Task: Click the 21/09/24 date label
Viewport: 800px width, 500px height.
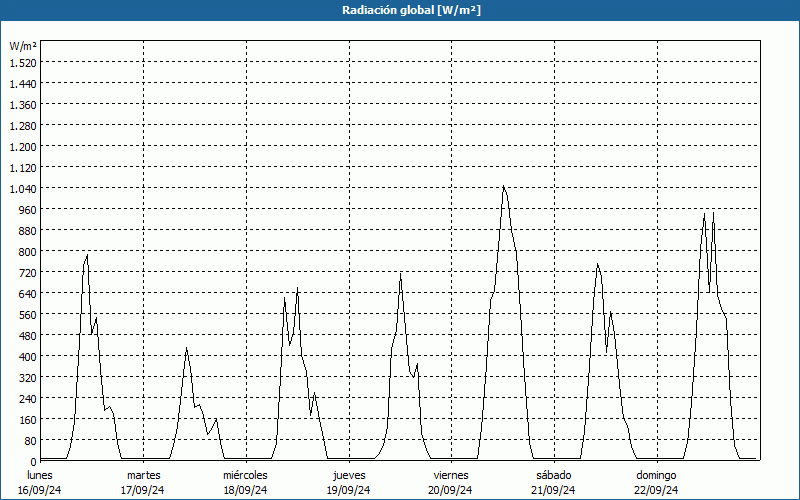Action: [x=553, y=490]
